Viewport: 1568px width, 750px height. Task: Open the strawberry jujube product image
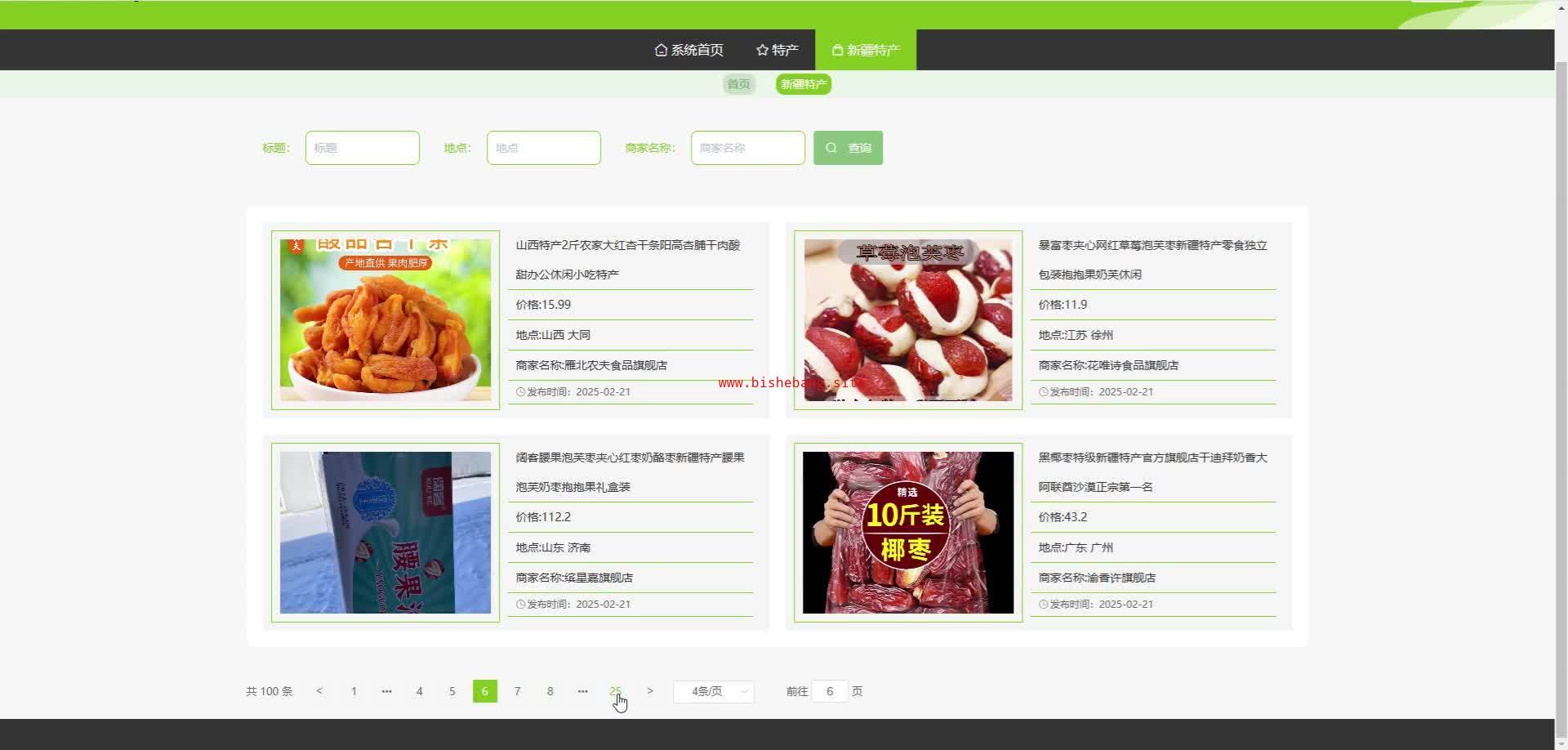click(908, 319)
